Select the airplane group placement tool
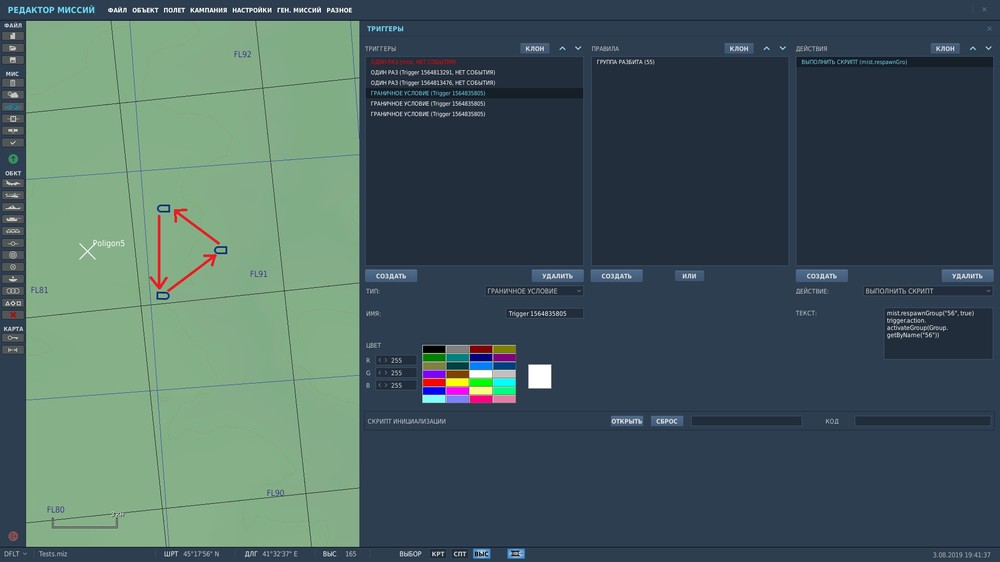Image resolution: width=1000 pixels, height=562 pixels. coord(13,183)
